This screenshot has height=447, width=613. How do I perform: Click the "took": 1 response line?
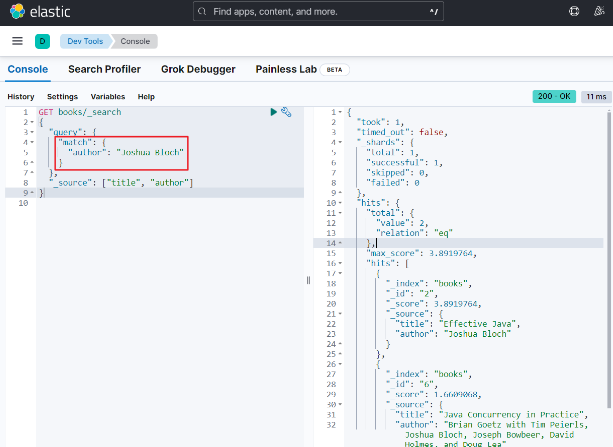pos(380,122)
